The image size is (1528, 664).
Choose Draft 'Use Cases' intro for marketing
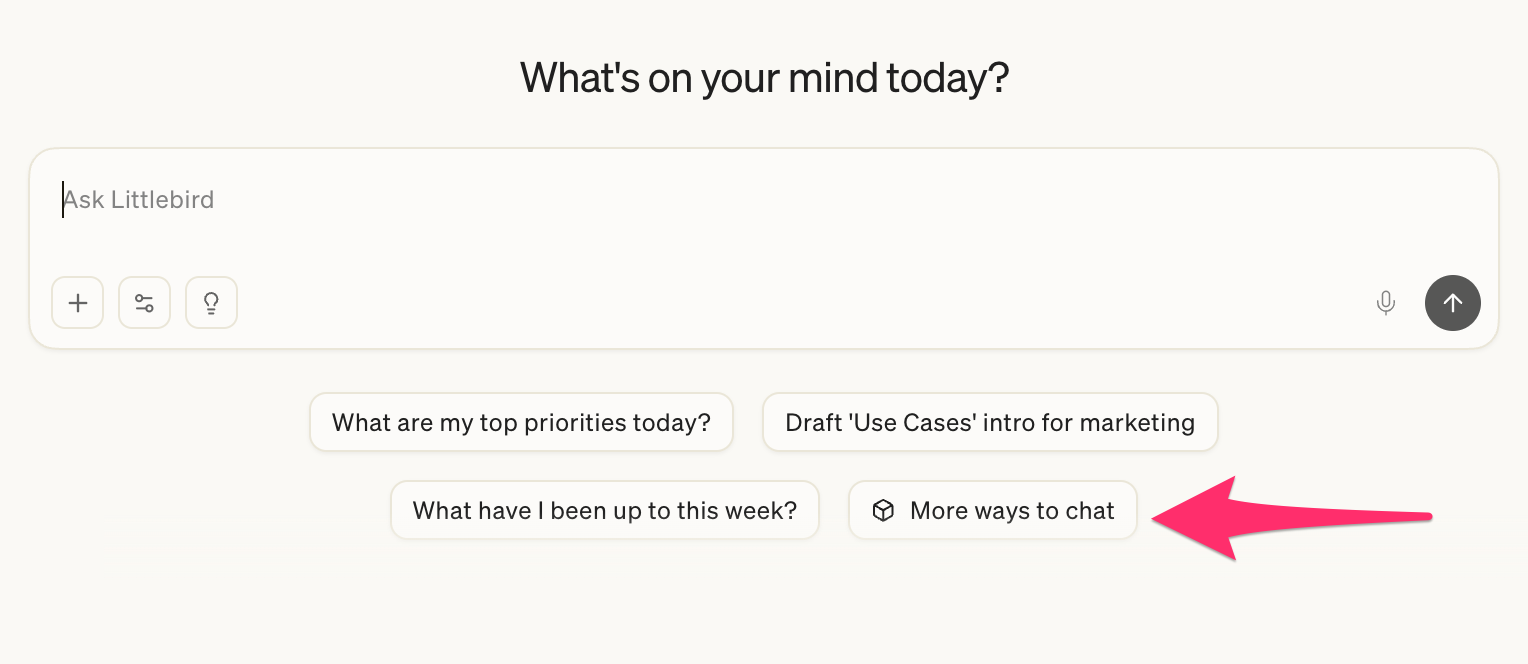coord(989,422)
